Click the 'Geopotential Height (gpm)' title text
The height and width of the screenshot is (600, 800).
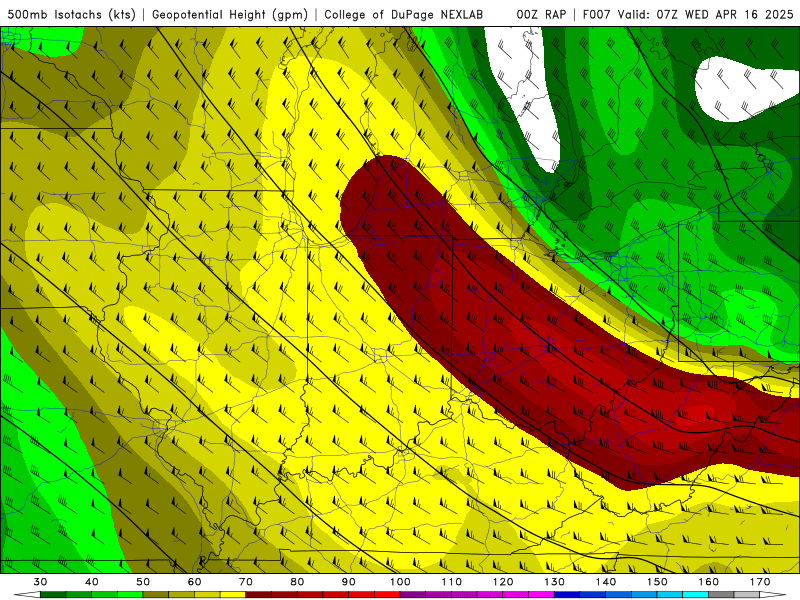pyautogui.click(x=230, y=14)
